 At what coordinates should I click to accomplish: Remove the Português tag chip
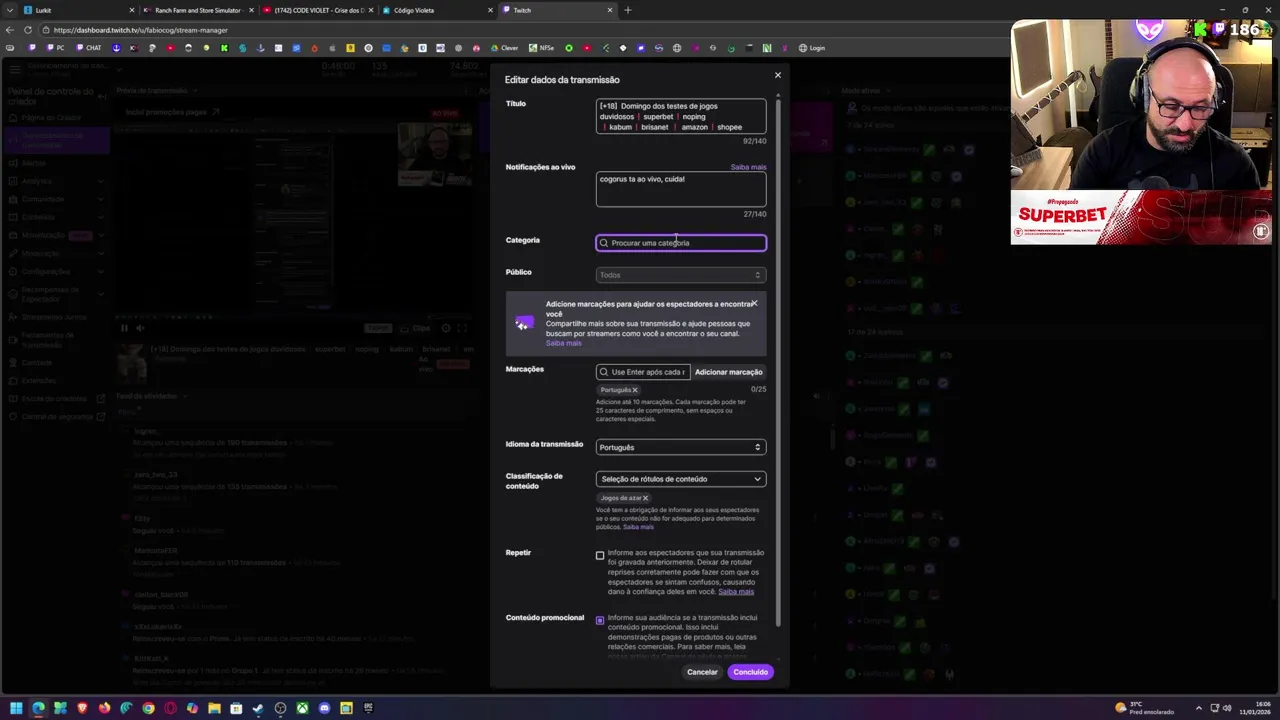[x=635, y=390]
